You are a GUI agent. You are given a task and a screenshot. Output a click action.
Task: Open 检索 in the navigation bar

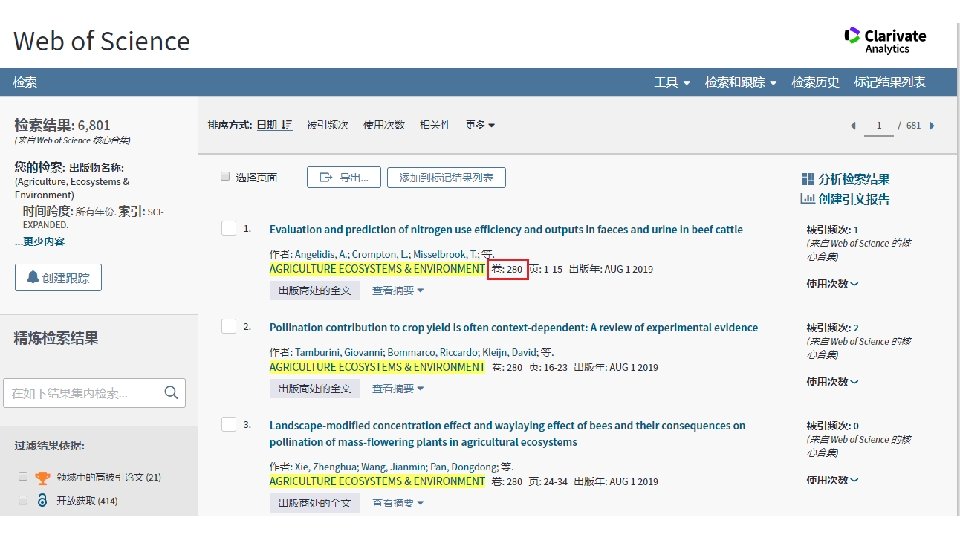[x=25, y=82]
